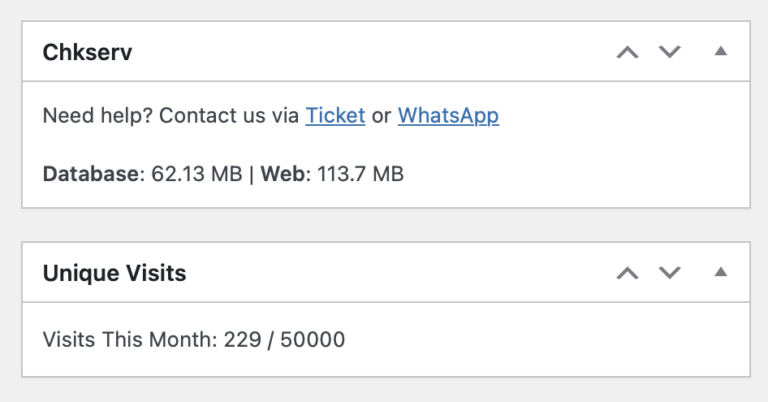
Task: Click the Visits This Month label
Action: coord(129,339)
